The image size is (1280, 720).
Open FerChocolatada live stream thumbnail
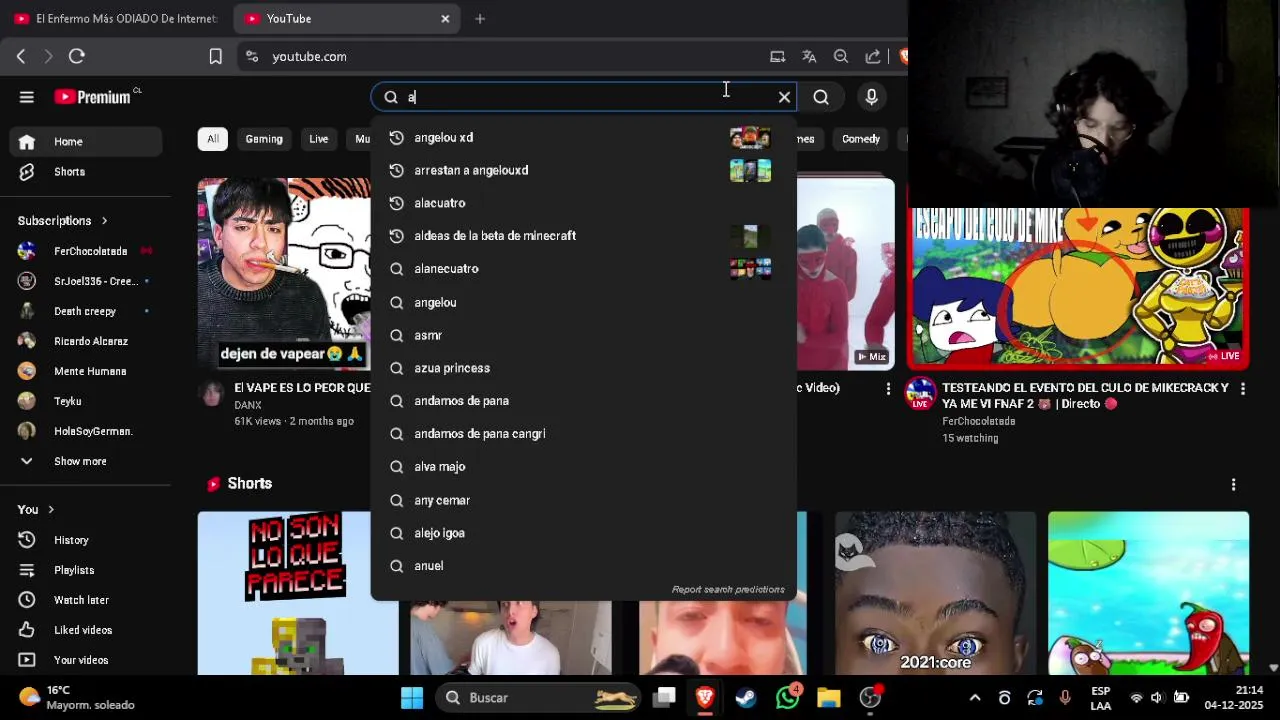tap(1078, 287)
